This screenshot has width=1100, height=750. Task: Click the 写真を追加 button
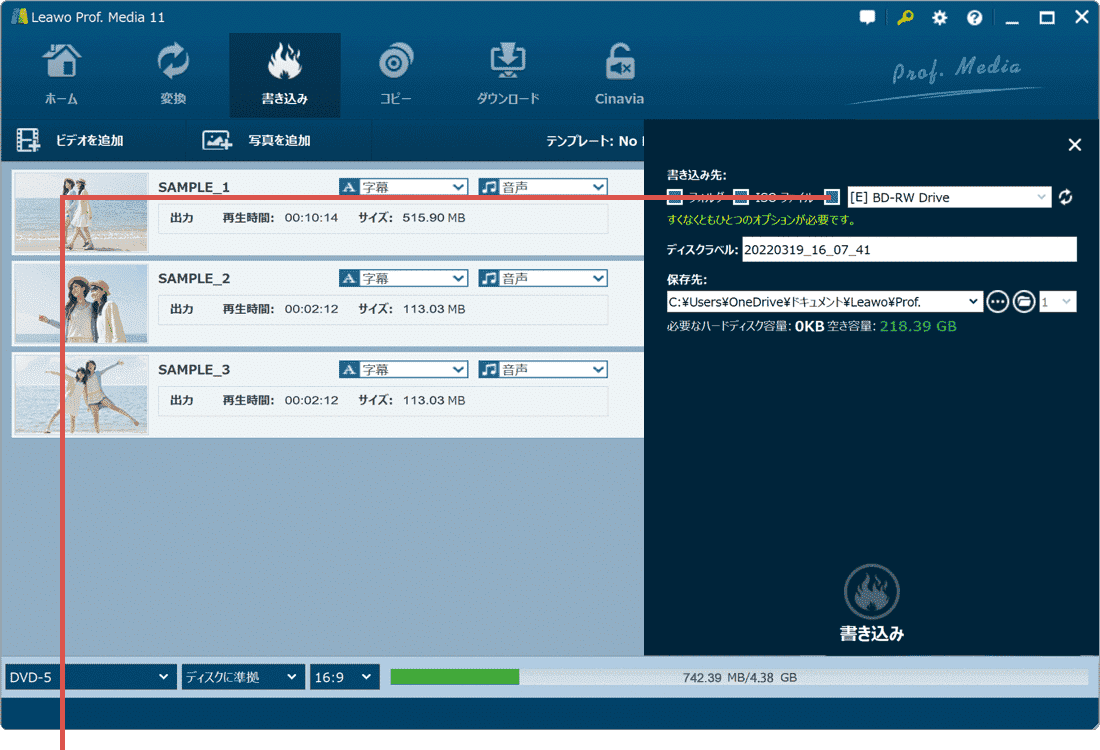point(257,141)
